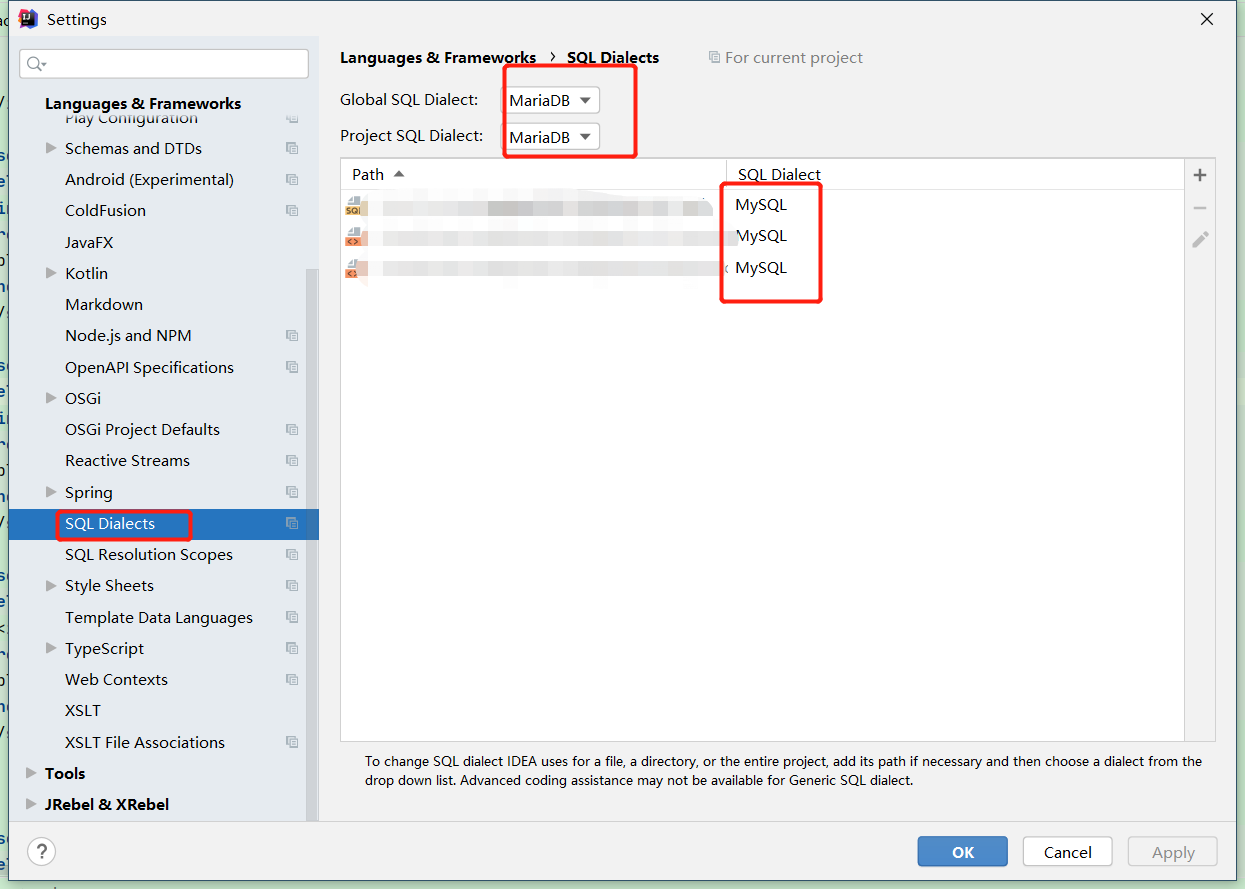This screenshot has width=1245, height=889.
Task: Click project-level icon beside SQL Resolution Scopes
Action: pos(292,555)
